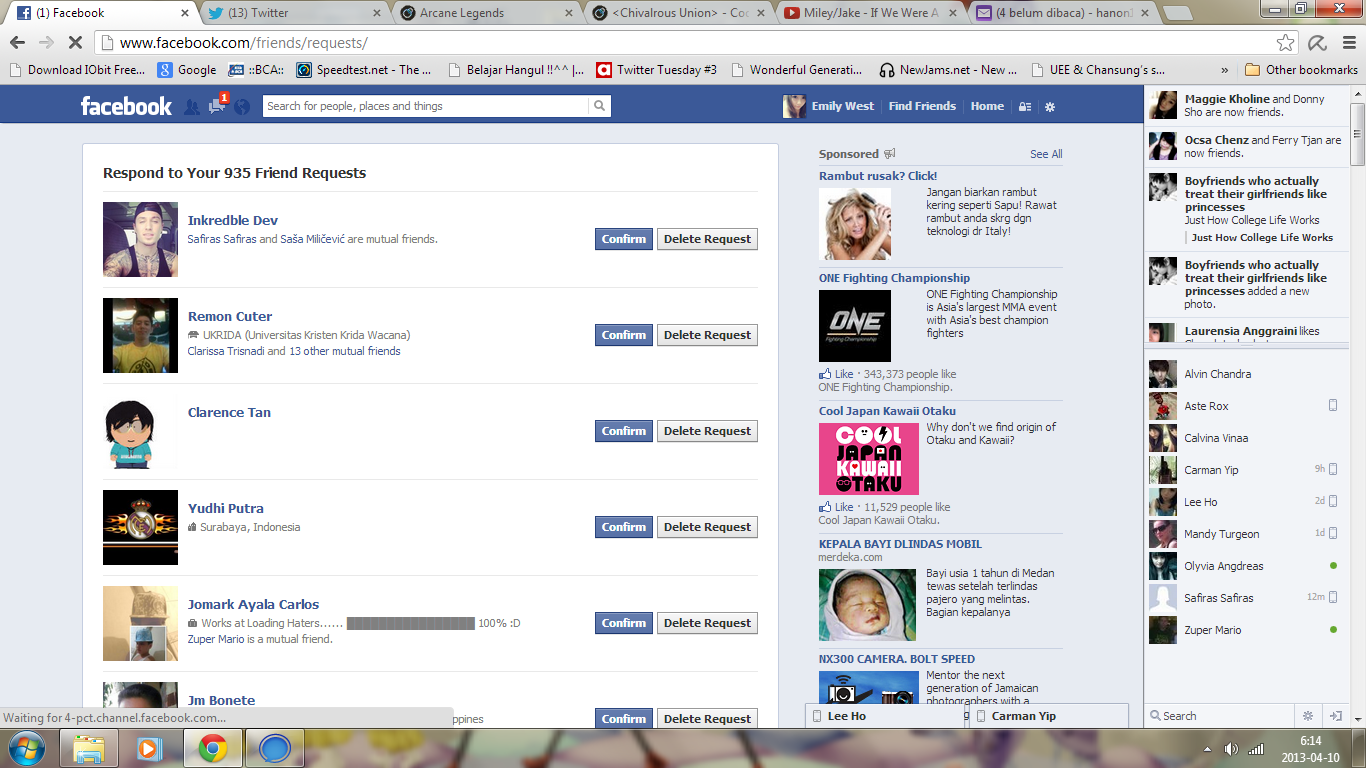Switch to the Arcane Legends tab
Image resolution: width=1366 pixels, height=768 pixels.
click(486, 13)
